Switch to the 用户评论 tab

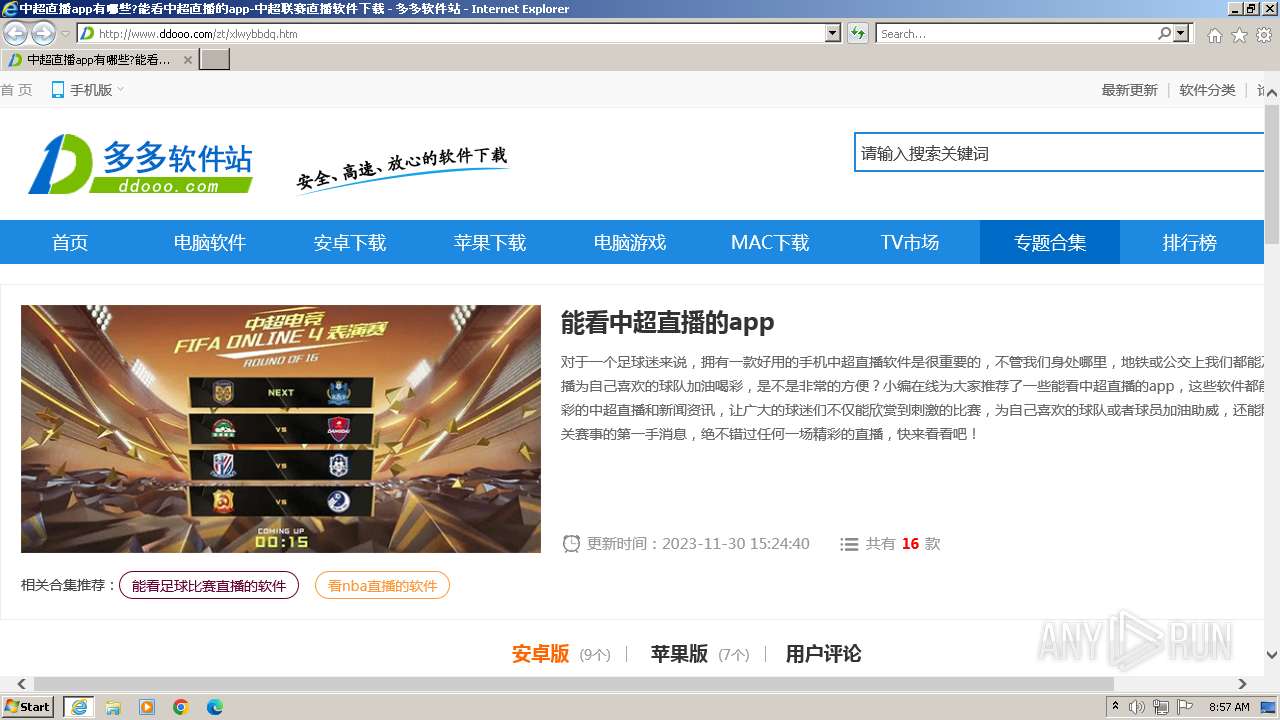[823, 654]
